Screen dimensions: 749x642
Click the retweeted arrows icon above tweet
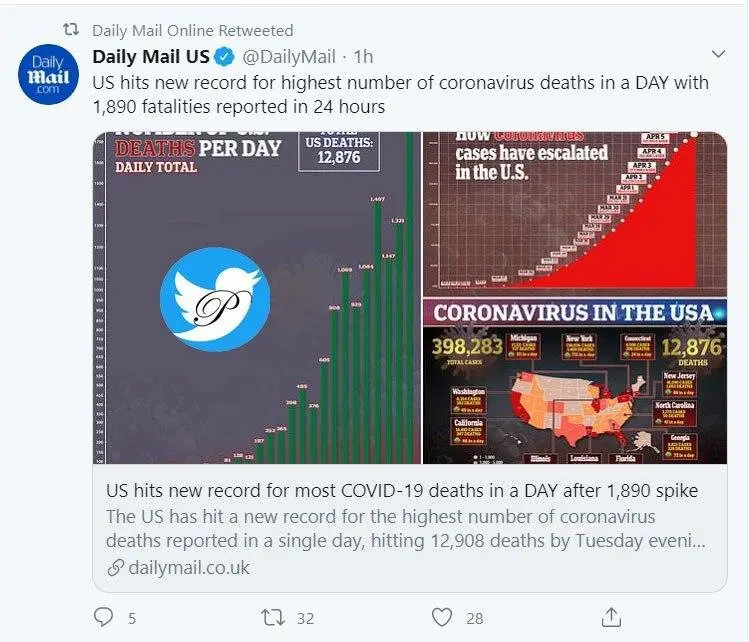point(71,31)
